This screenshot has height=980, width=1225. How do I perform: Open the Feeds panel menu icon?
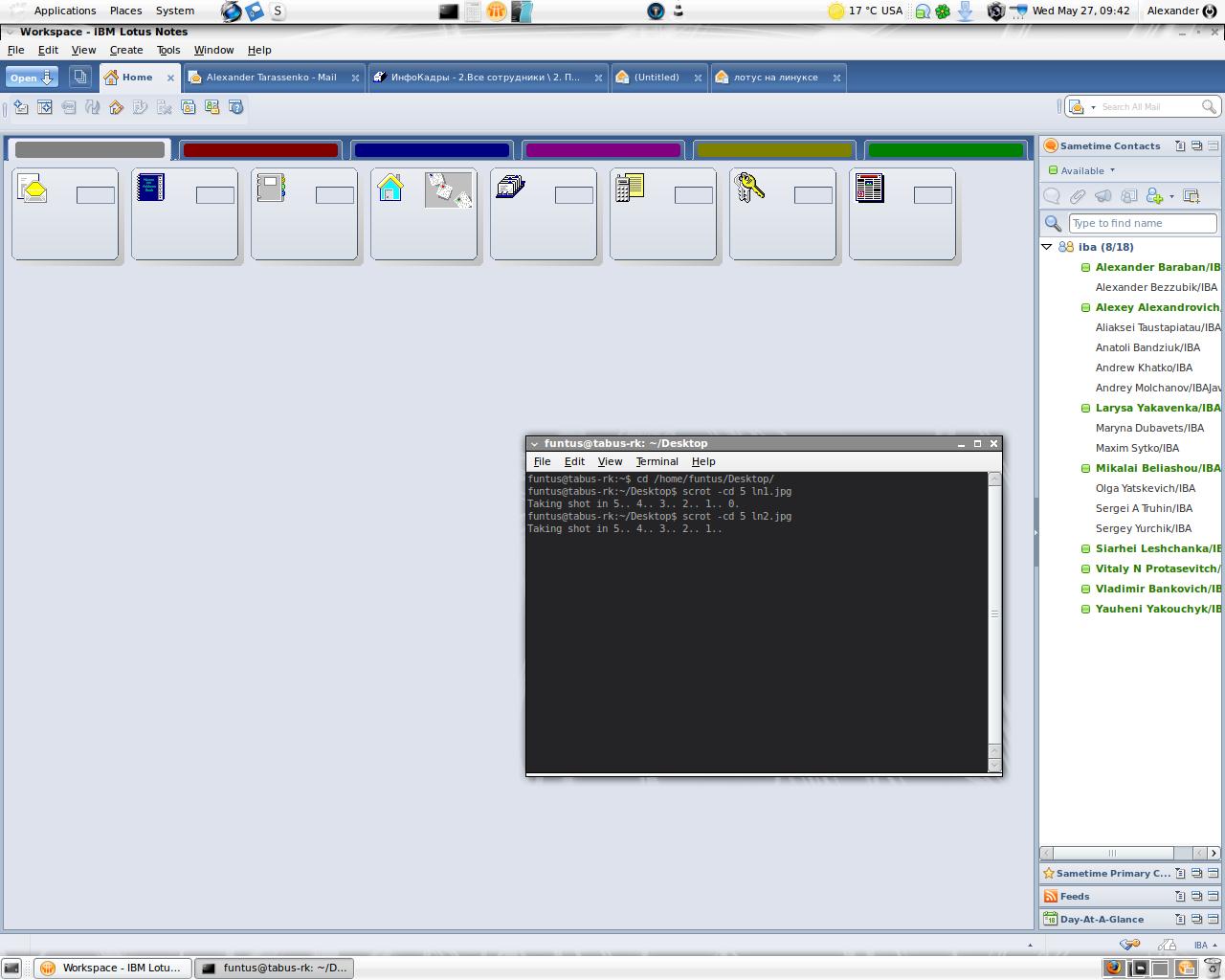tap(1180, 897)
